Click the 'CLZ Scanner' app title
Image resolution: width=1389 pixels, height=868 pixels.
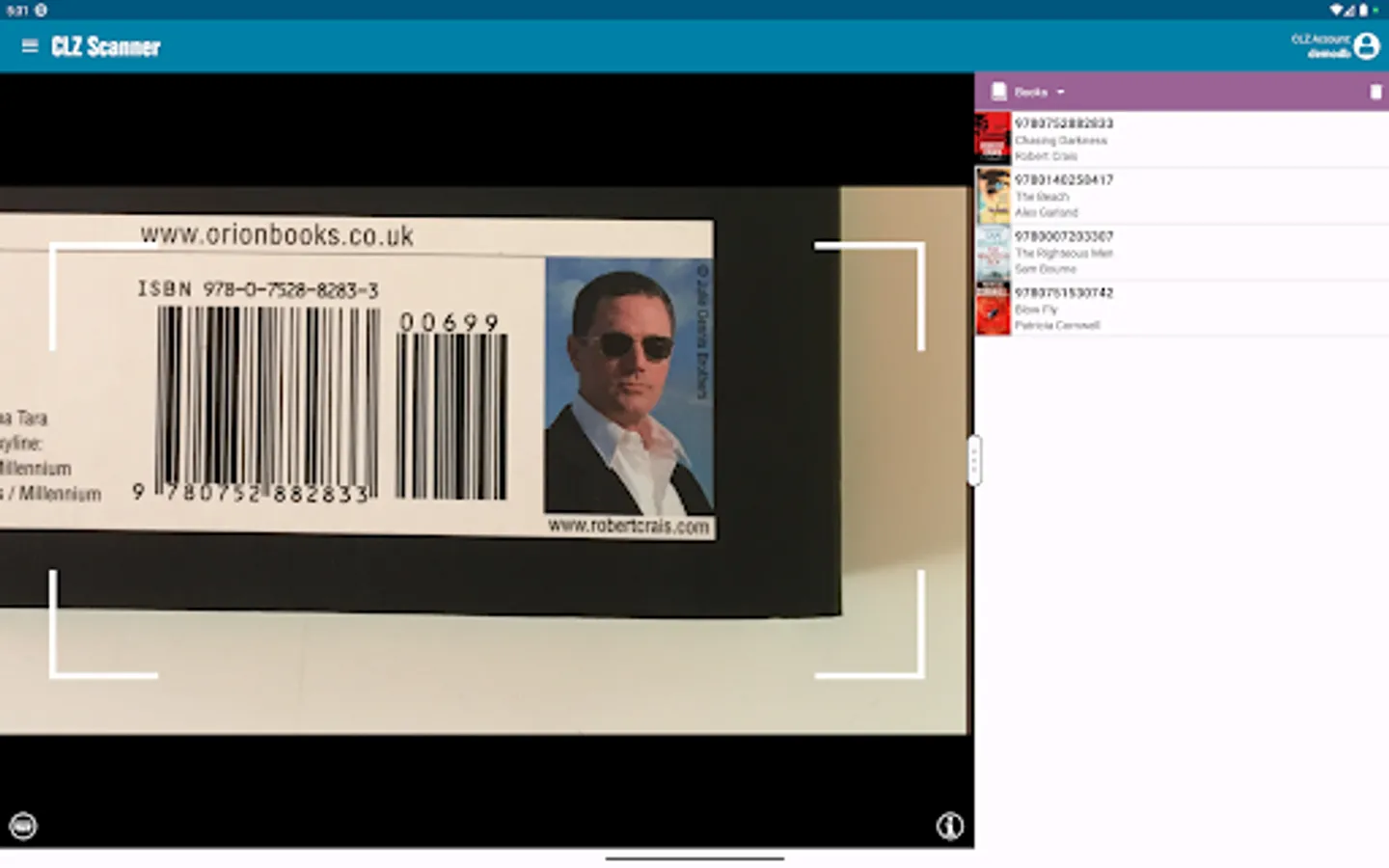106,46
